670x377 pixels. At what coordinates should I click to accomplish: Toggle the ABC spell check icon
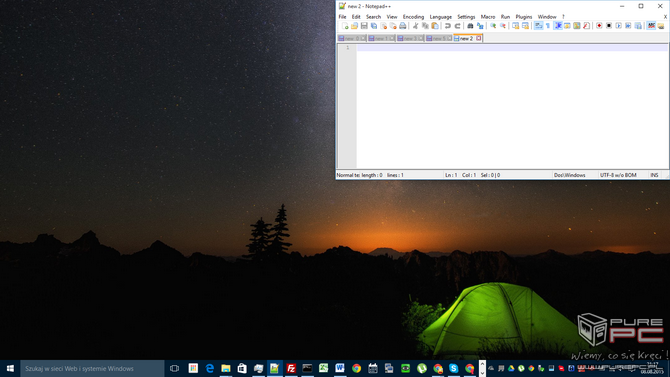[651, 26]
